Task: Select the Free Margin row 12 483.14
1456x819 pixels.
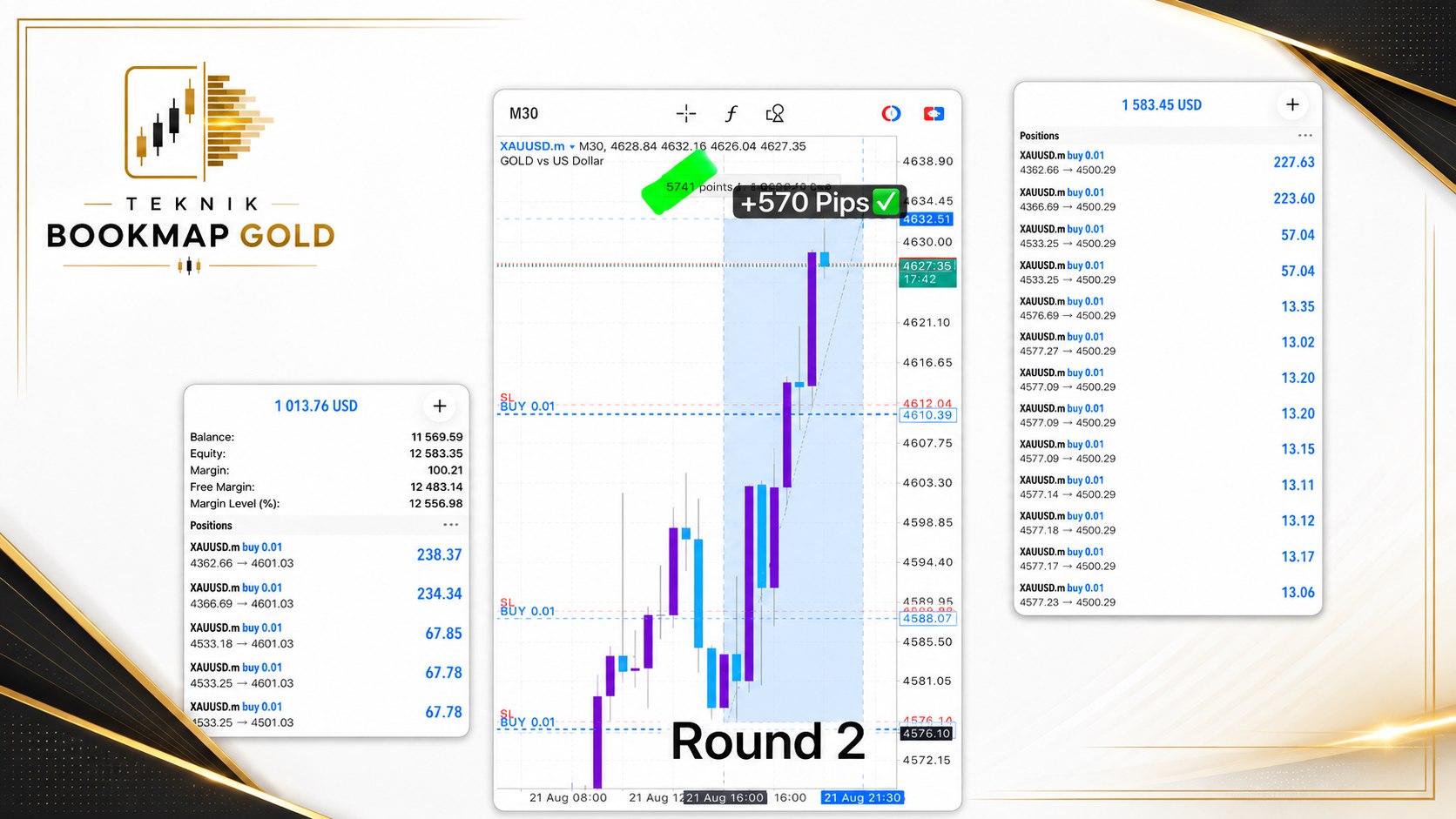Action: (327, 487)
